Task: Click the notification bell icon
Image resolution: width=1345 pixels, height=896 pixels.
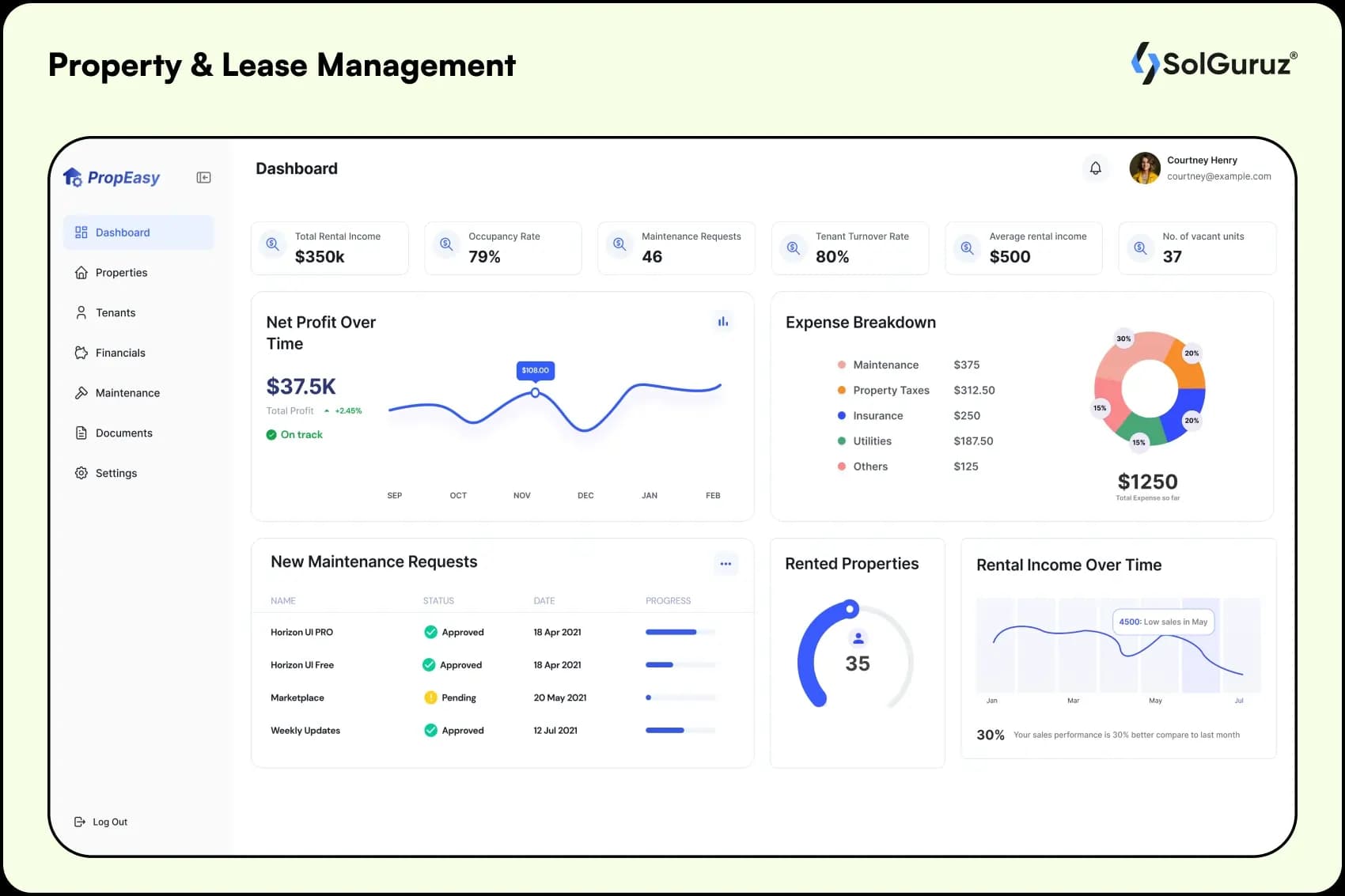Action: (x=1095, y=168)
